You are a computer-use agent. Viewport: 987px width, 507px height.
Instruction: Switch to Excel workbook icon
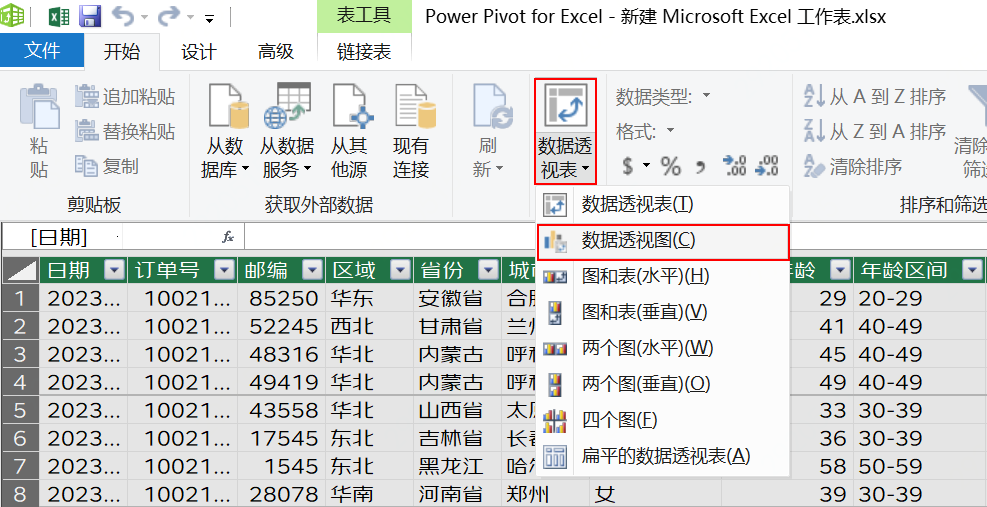point(59,16)
